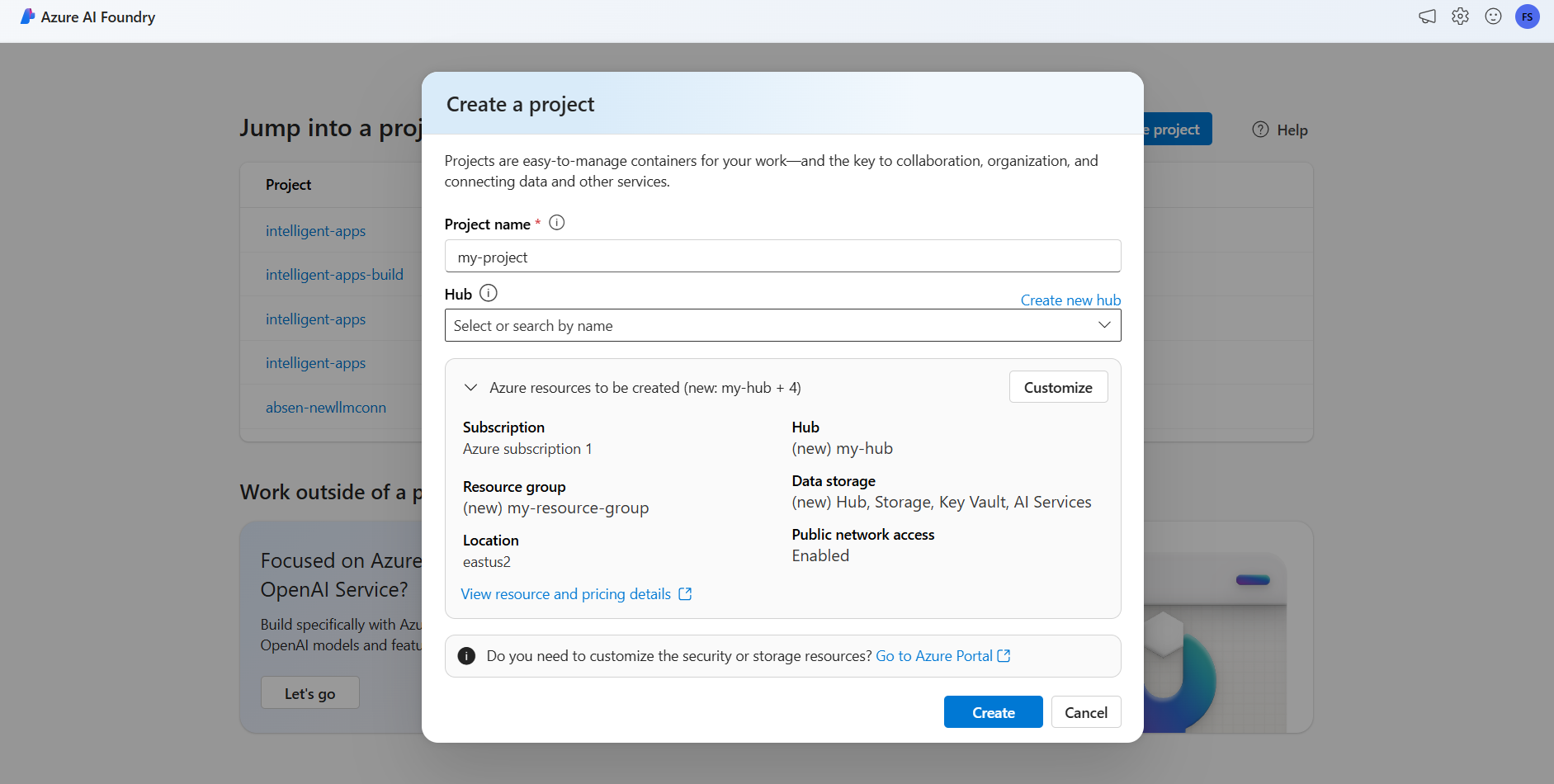The height and width of the screenshot is (784, 1554).
Task: Follow the Go to Azure Portal link
Action: [942, 656]
